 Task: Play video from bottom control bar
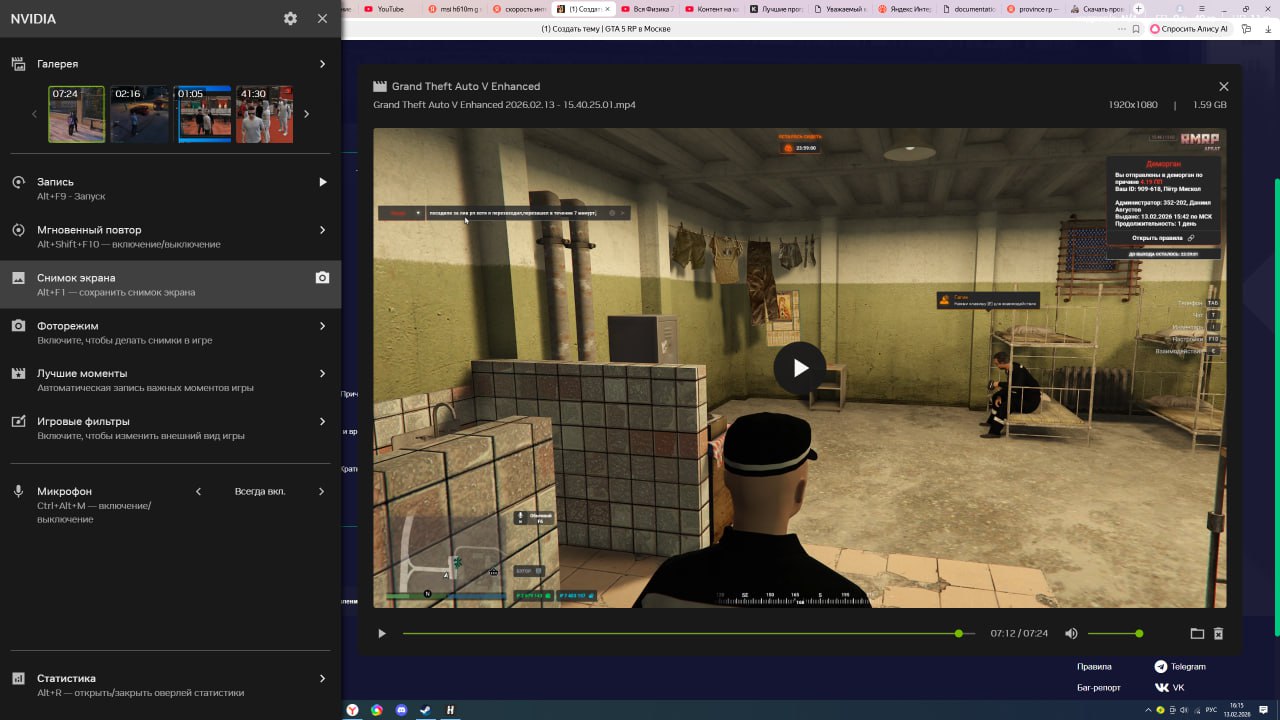(x=382, y=633)
